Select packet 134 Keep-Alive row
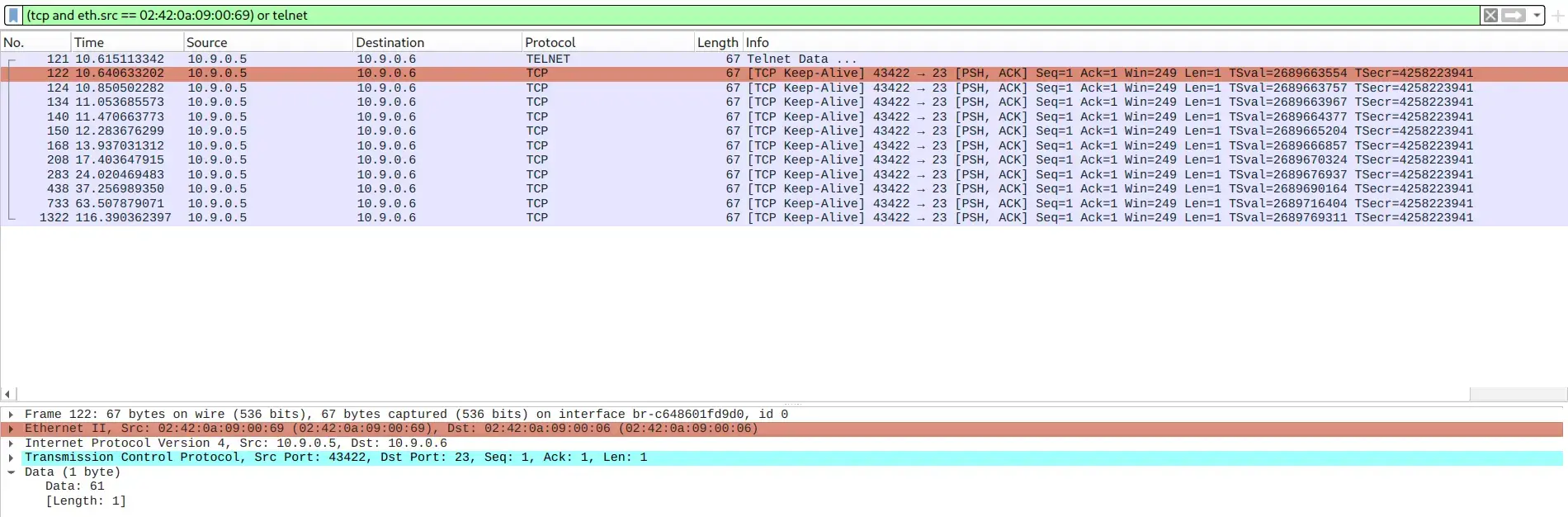1568x517 pixels. (784, 102)
